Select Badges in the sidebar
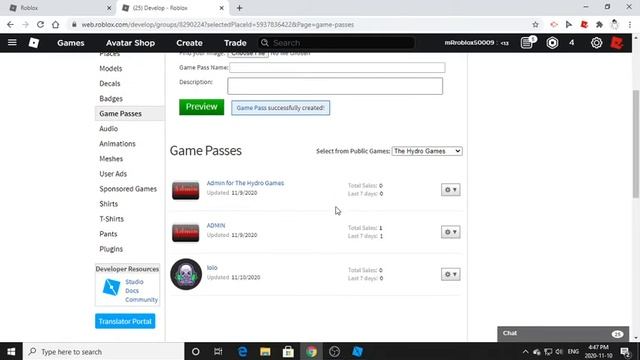 click(x=111, y=99)
